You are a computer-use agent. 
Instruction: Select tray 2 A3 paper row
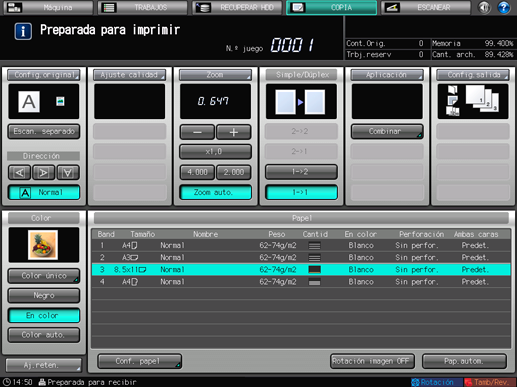pyautogui.click(x=301, y=258)
